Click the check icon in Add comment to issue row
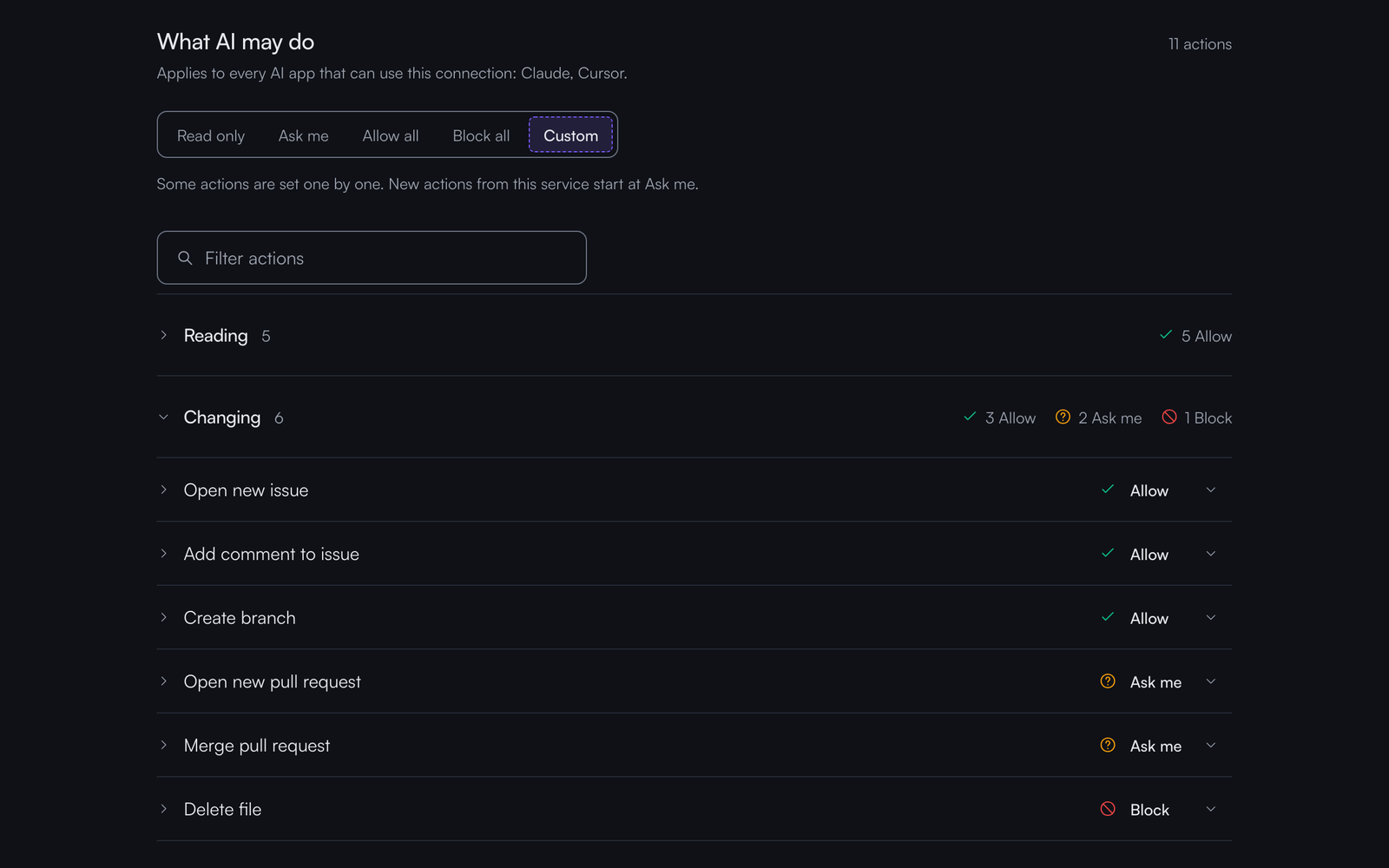The height and width of the screenshot is (868, 1389). 1108,553
